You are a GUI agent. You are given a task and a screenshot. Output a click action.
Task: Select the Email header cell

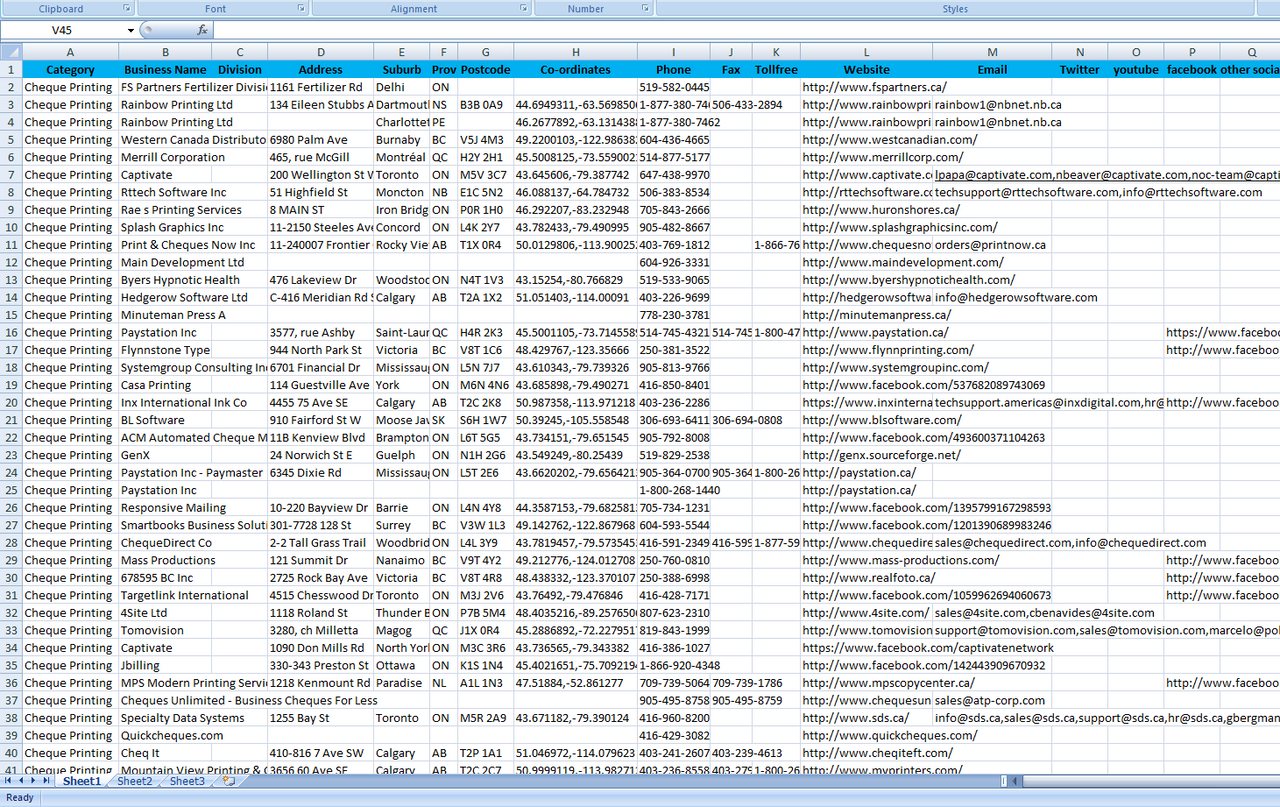pos(992,70)
